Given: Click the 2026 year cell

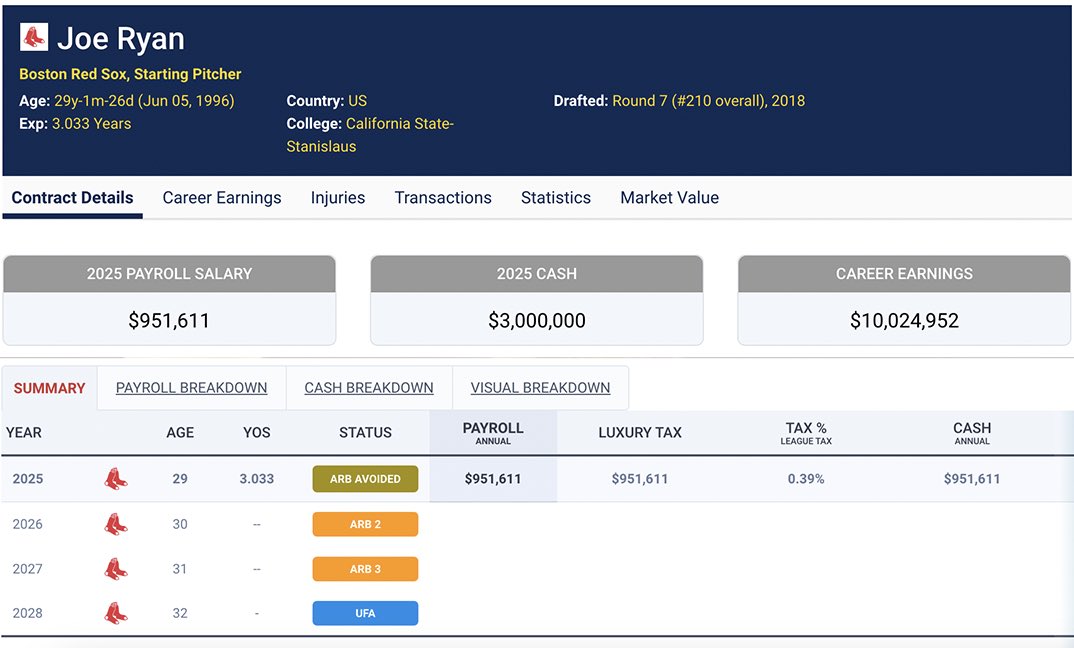Looking at the screenshot, I should [x=27, y=524].
